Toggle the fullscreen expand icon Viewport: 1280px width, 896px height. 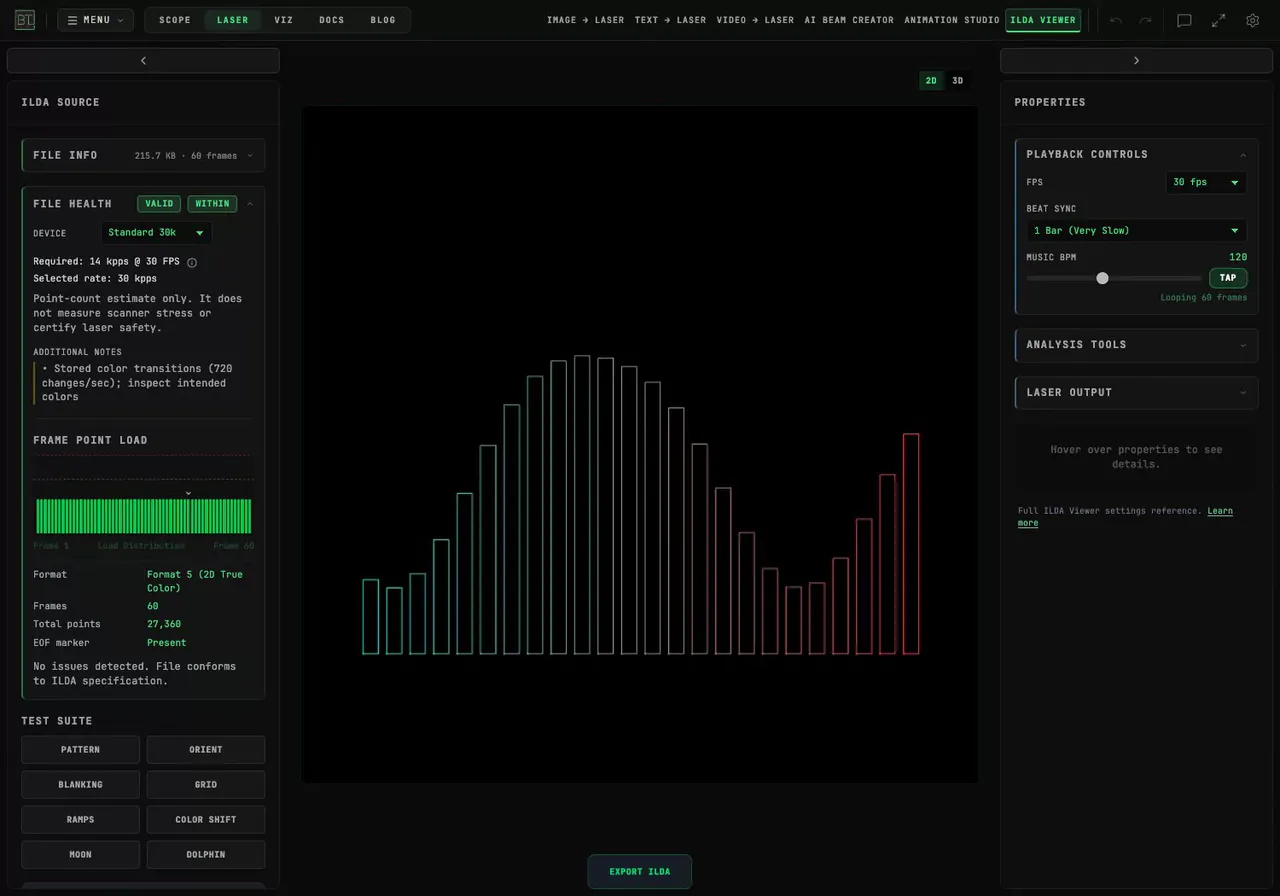(x=1218, y=20)
